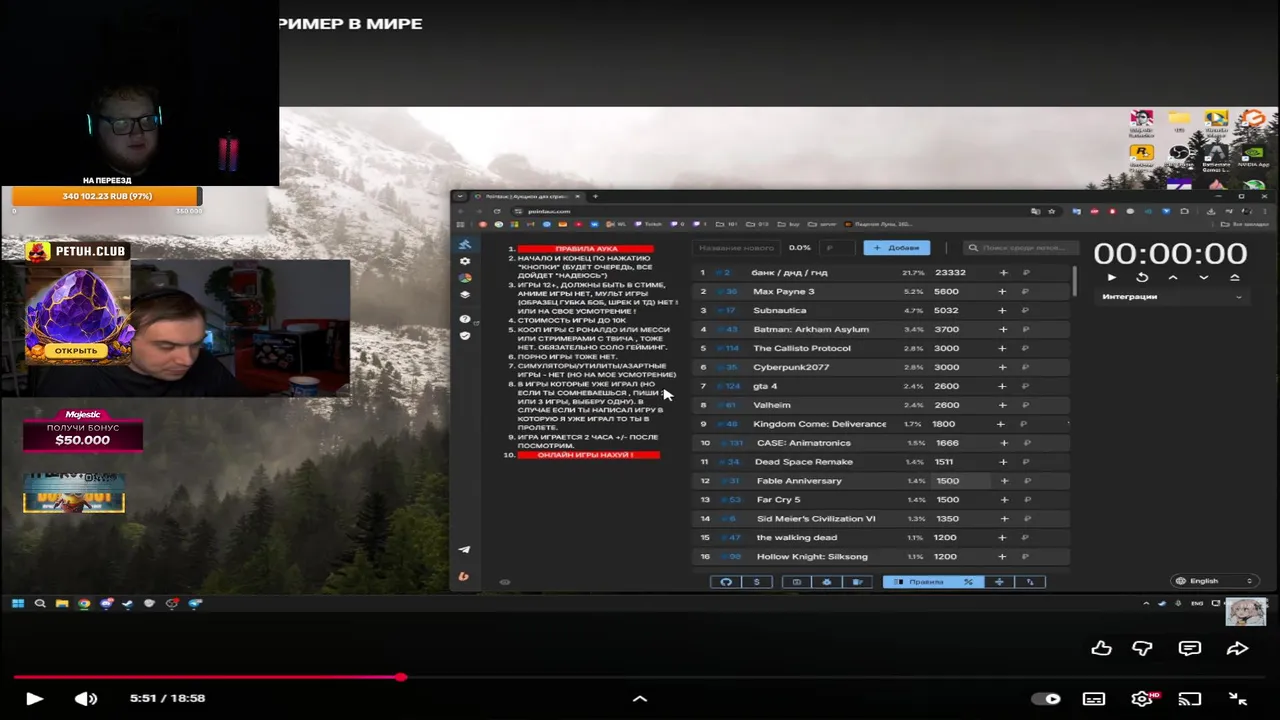Decrease timer with the down chevron
The height and width of the screenshot is (720, 1280).
tap(1203, 277)
